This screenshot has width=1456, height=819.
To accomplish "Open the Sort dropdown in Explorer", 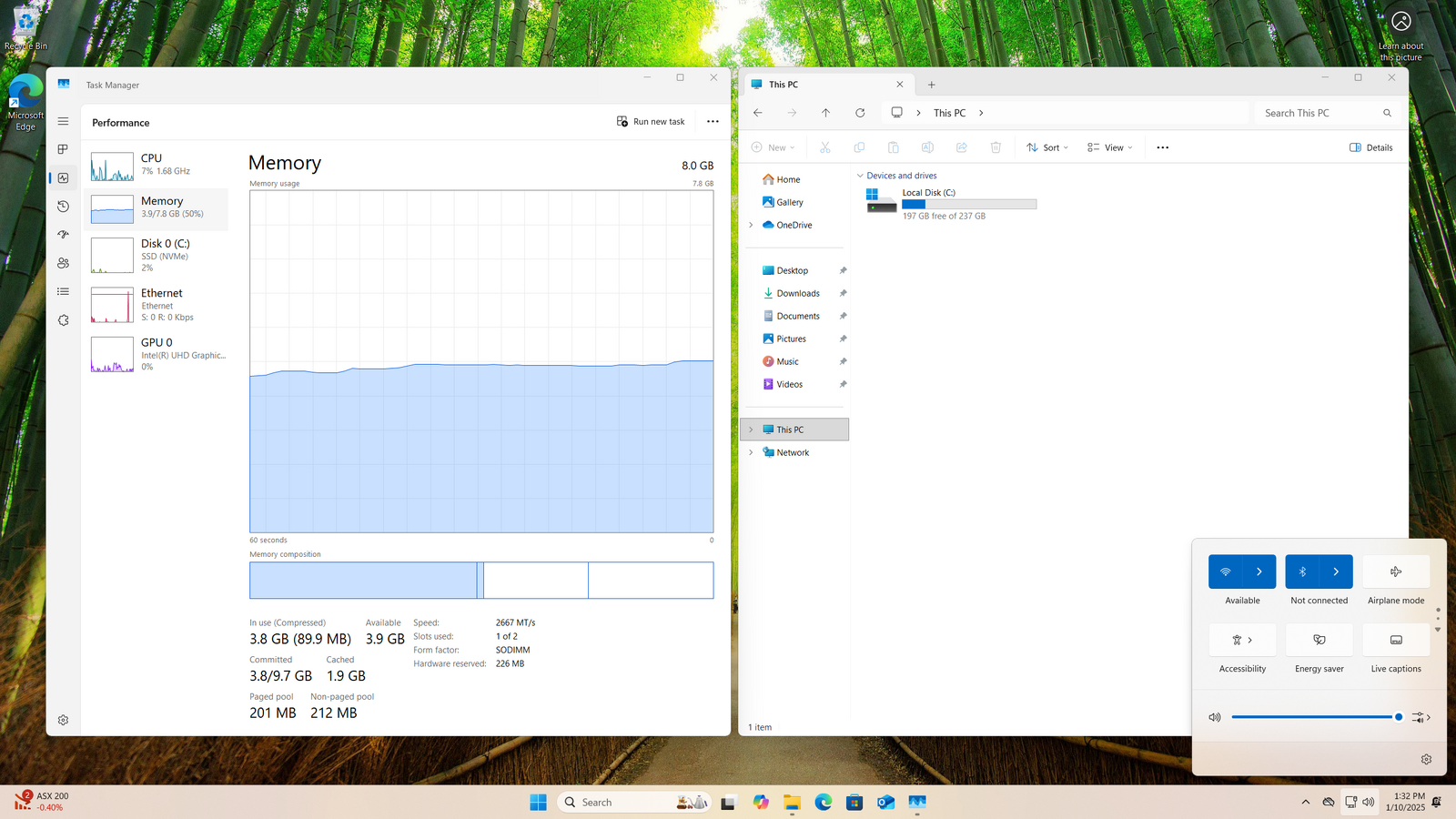I will tap(1047, 147).
